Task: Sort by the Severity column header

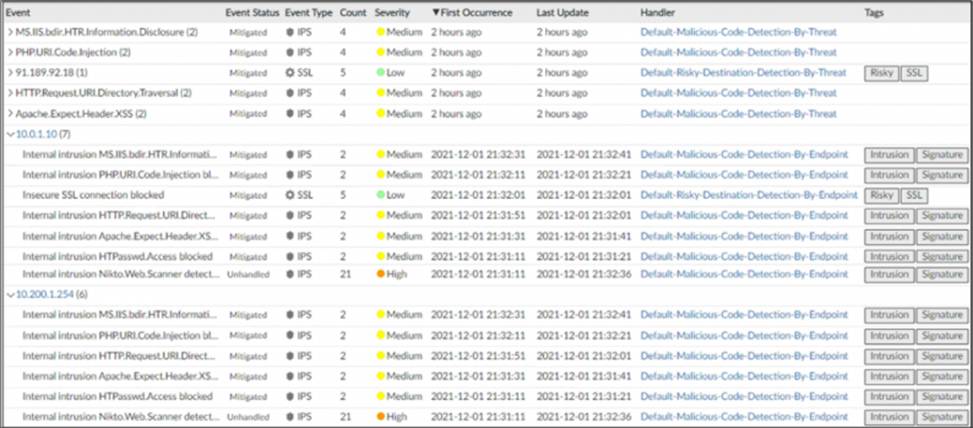Action: tap(392, 12)
